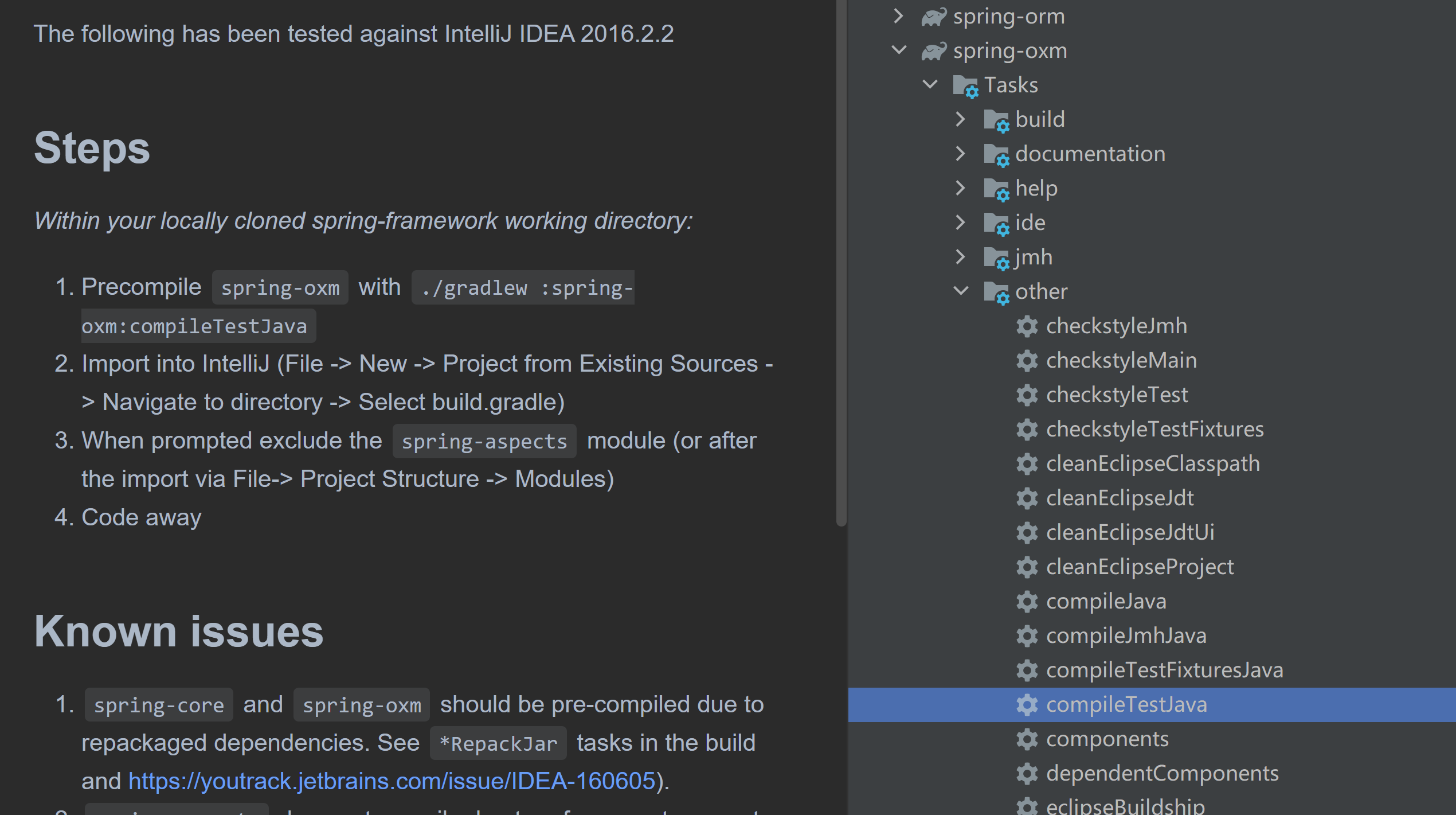Click gear icon beside compileJmhJava task
Screen dimensions: 1456x815
(x=1027, y=636)
